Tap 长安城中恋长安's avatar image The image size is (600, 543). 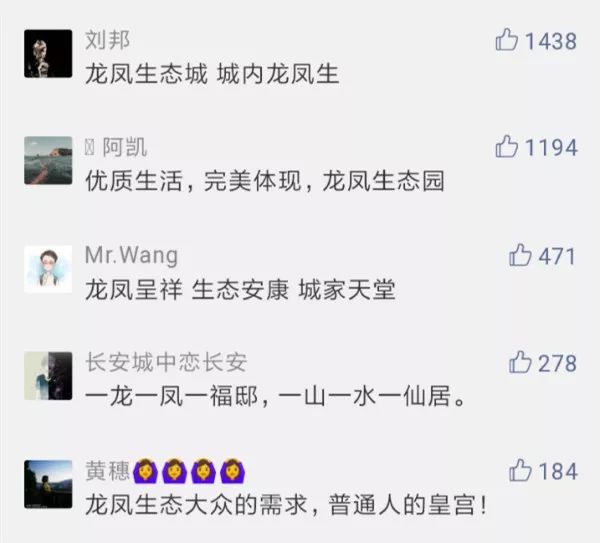pos(48,376)
